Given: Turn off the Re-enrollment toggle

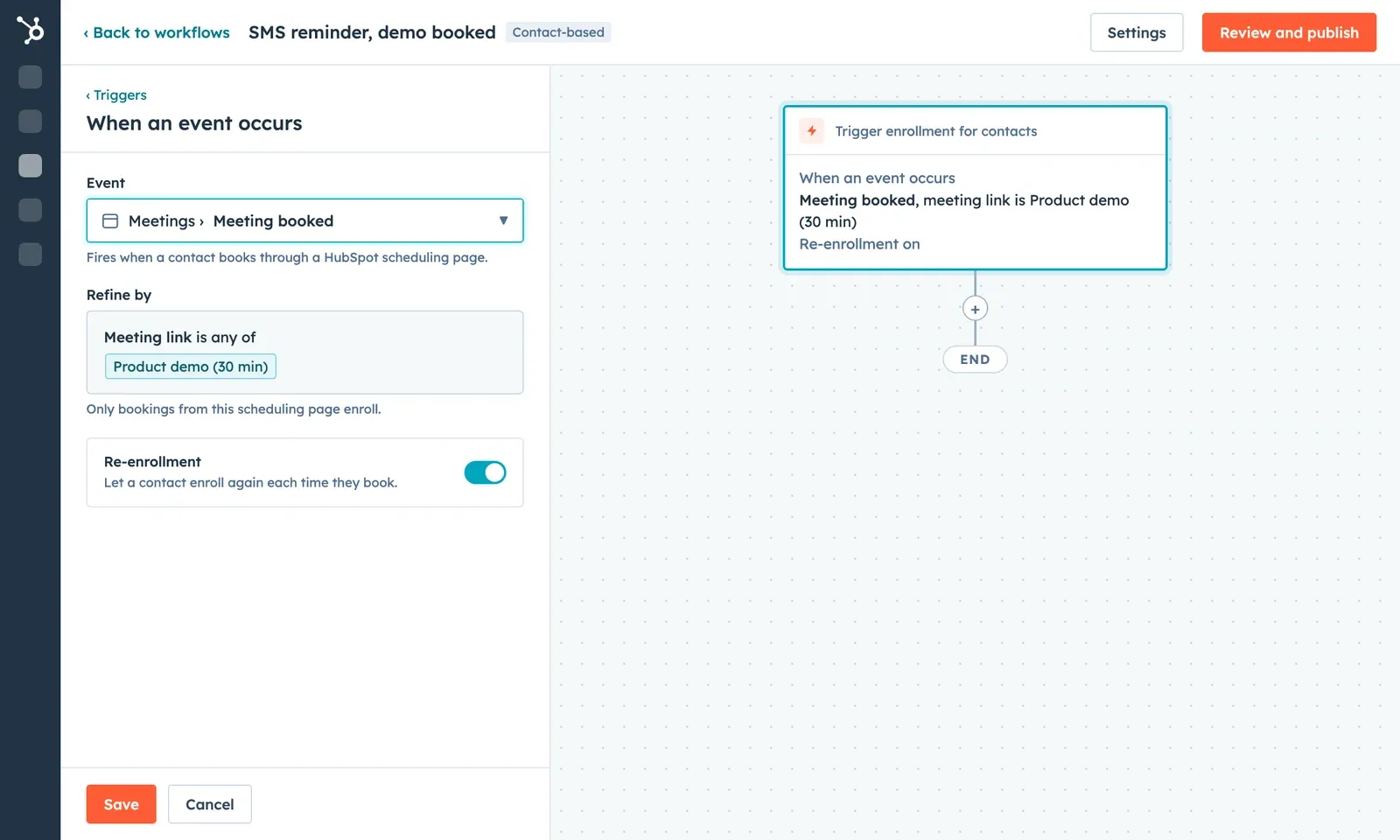Looking at the screenshot, I should point(485,472).
